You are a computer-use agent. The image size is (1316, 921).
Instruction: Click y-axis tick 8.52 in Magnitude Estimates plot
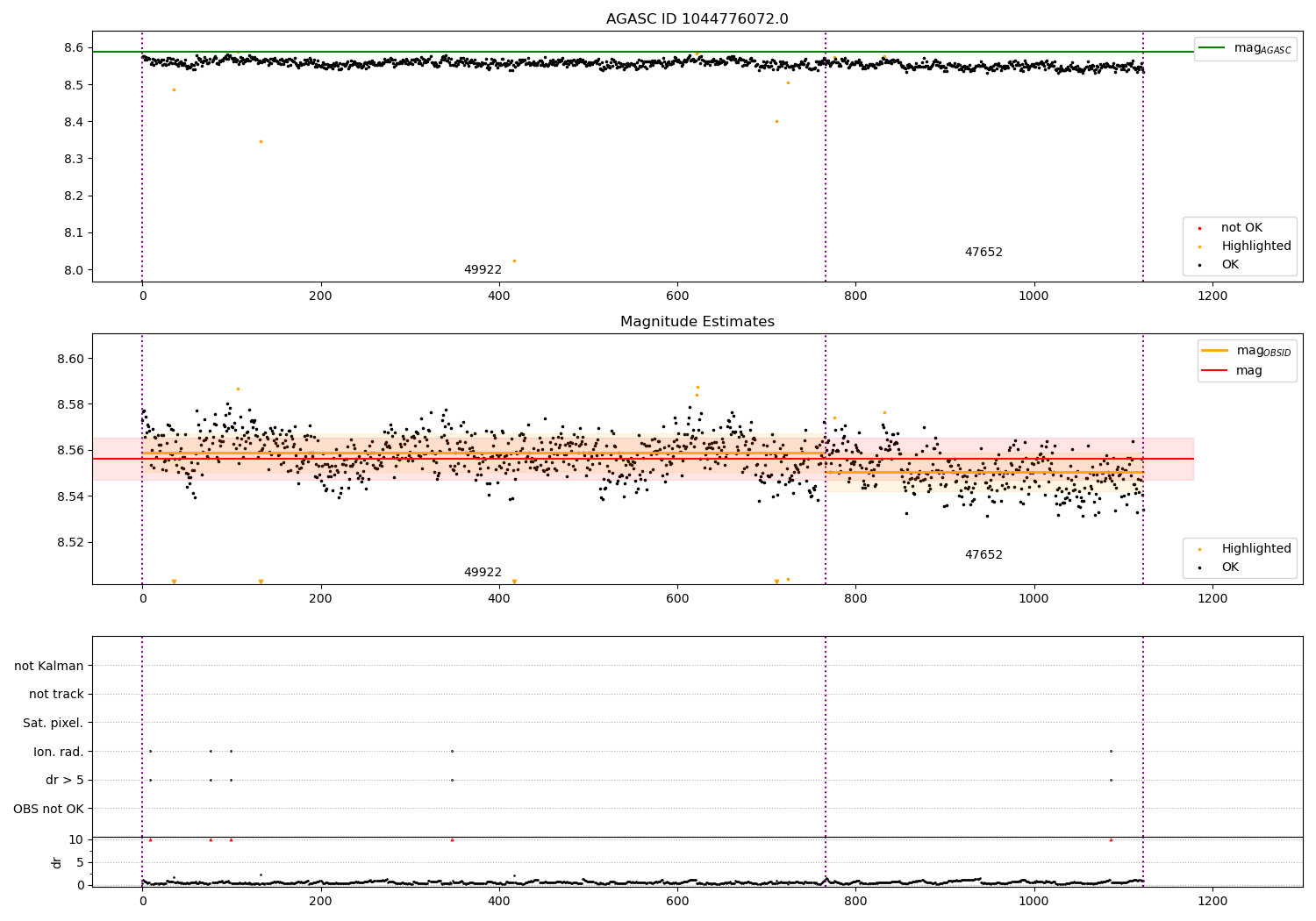click(70, 542)
